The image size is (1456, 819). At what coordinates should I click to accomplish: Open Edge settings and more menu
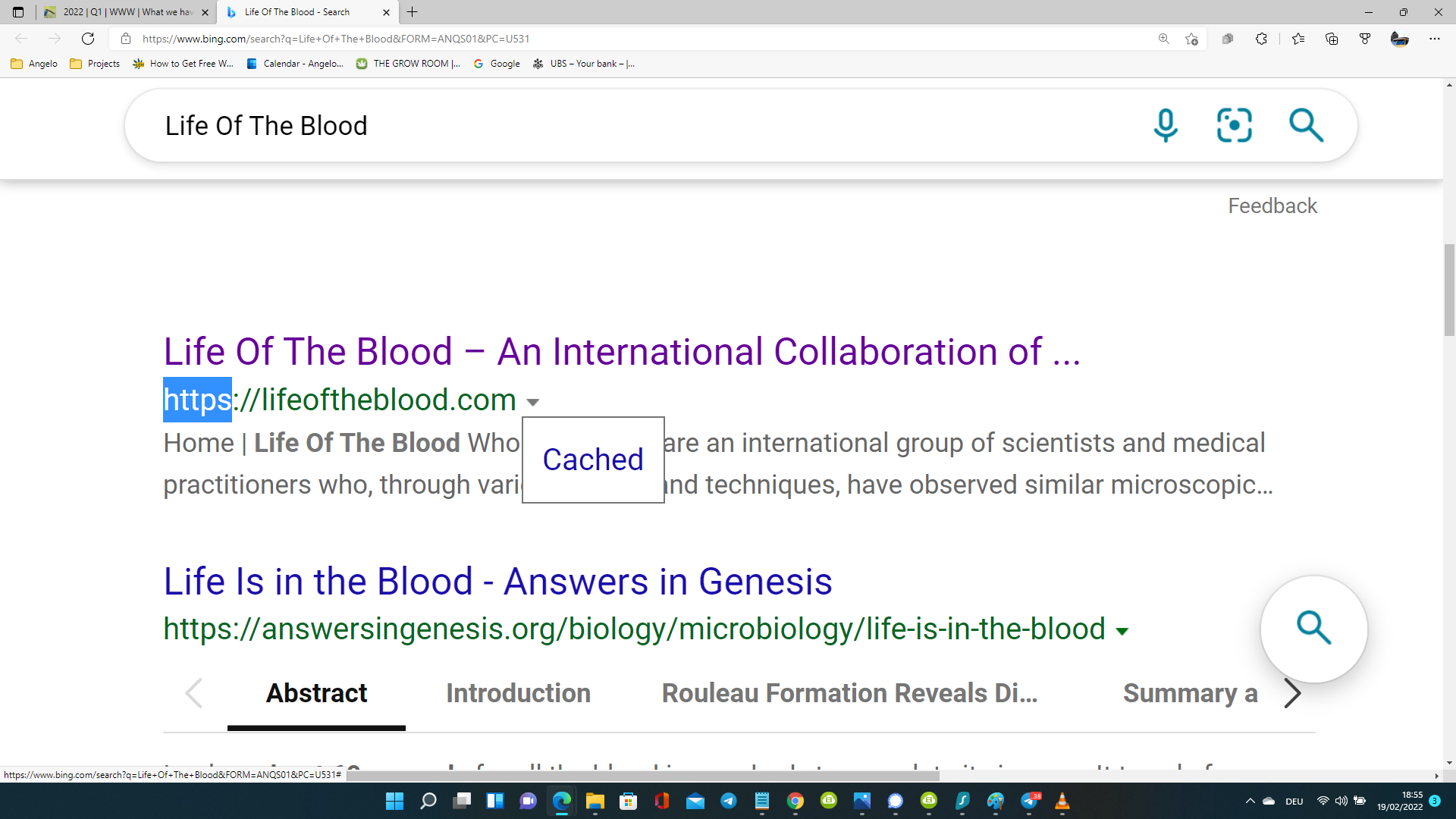pos(1434,39)
